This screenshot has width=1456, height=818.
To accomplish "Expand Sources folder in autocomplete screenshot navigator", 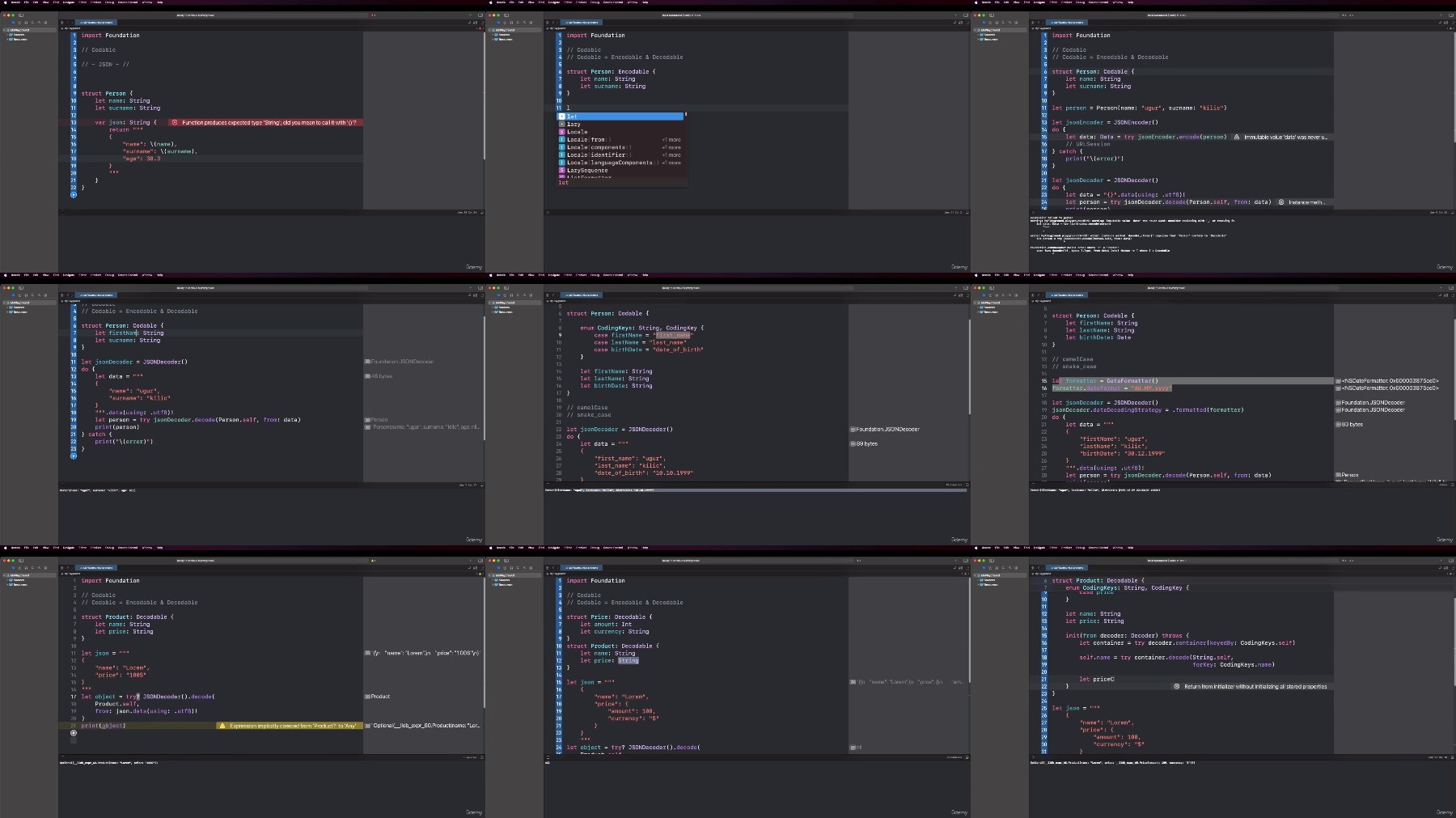I will (x=493, y=35).
